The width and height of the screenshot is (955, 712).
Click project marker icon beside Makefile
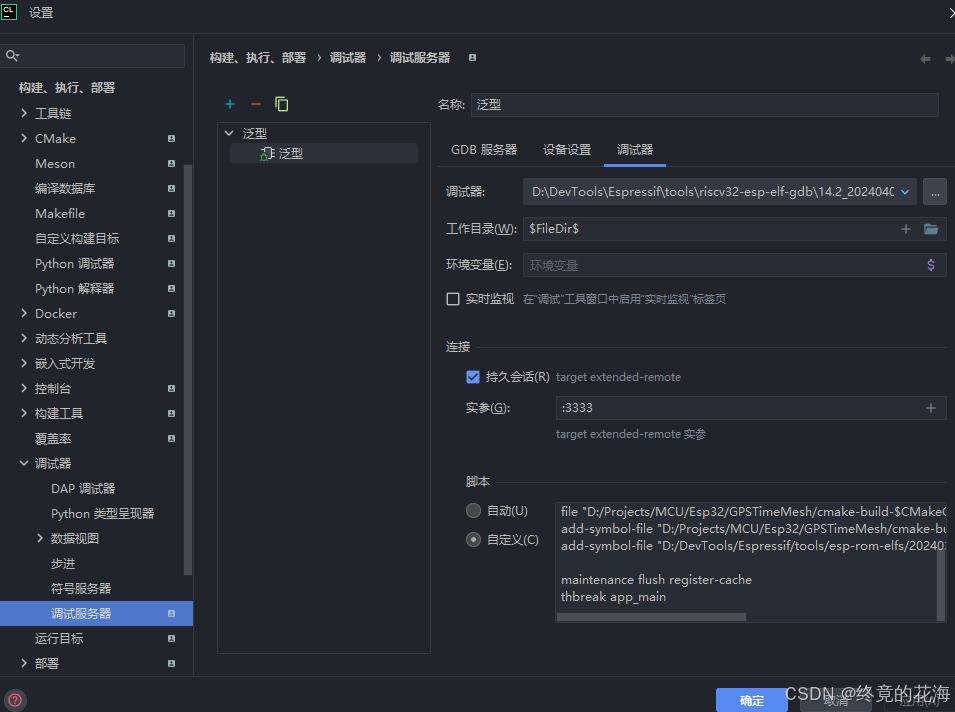(x=171, y=214)
